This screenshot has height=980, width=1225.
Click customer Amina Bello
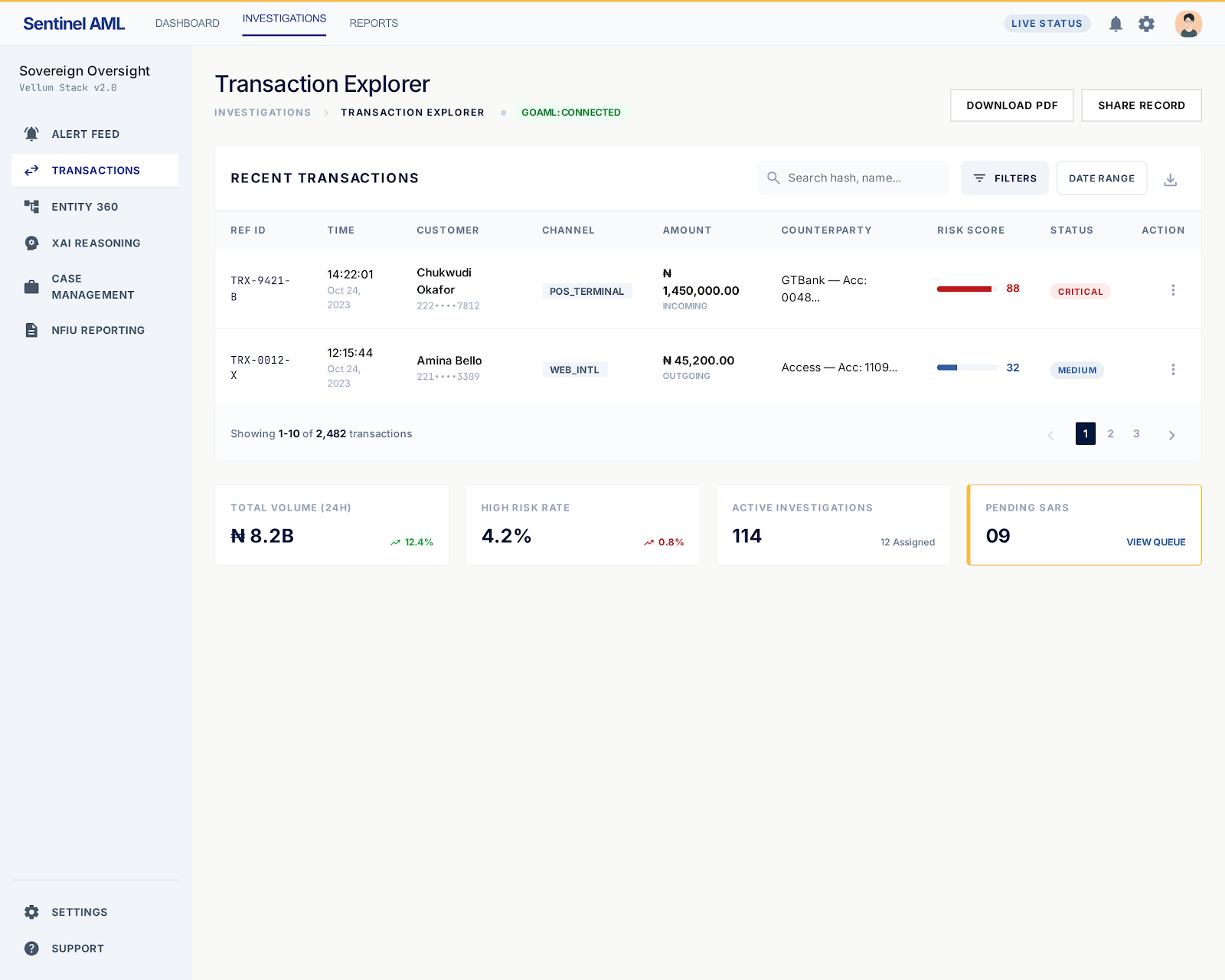pos(449,361)
